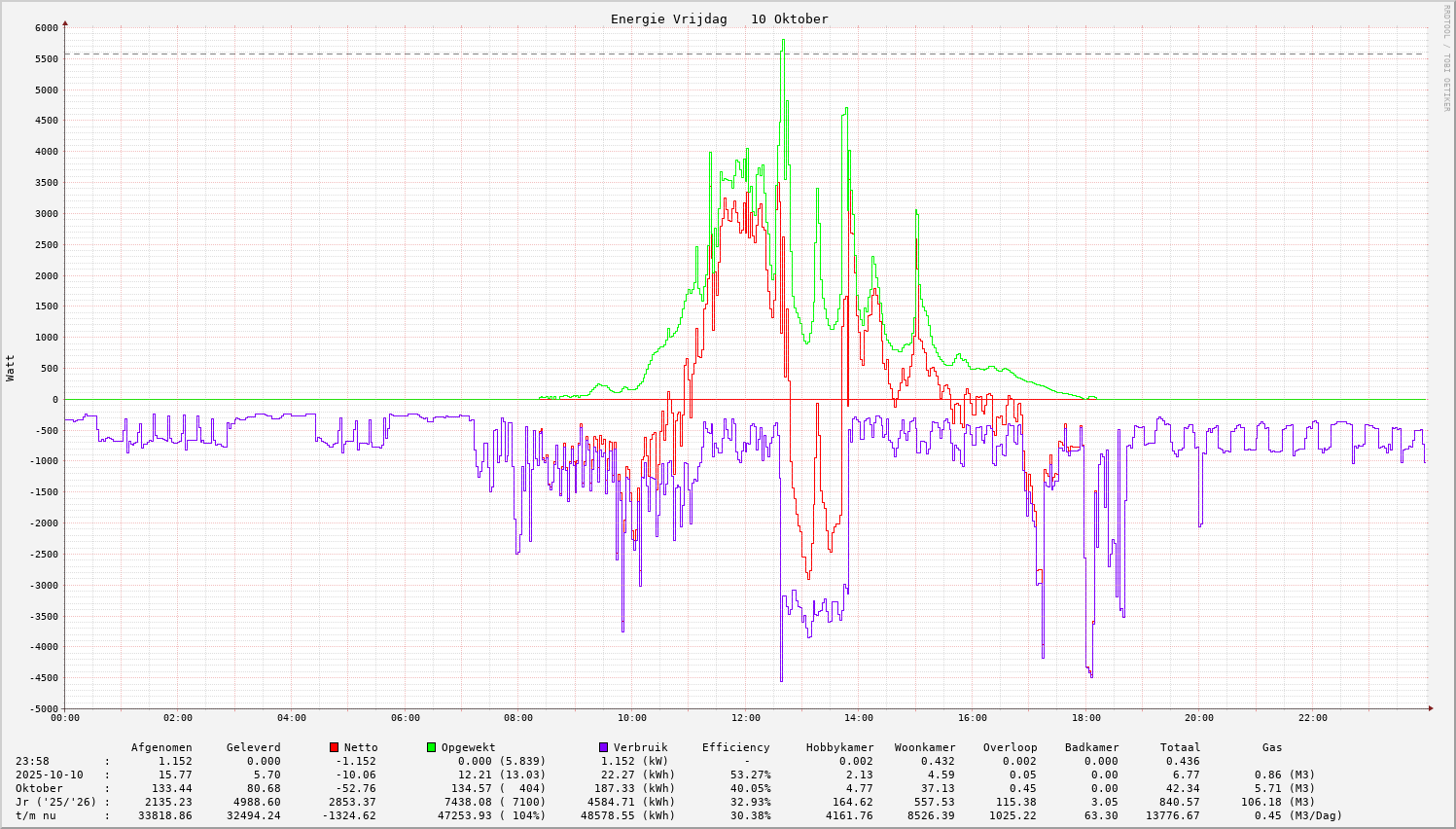Click the Gas column header
Screen dimensions: 1456x829
coord(1272,747)
